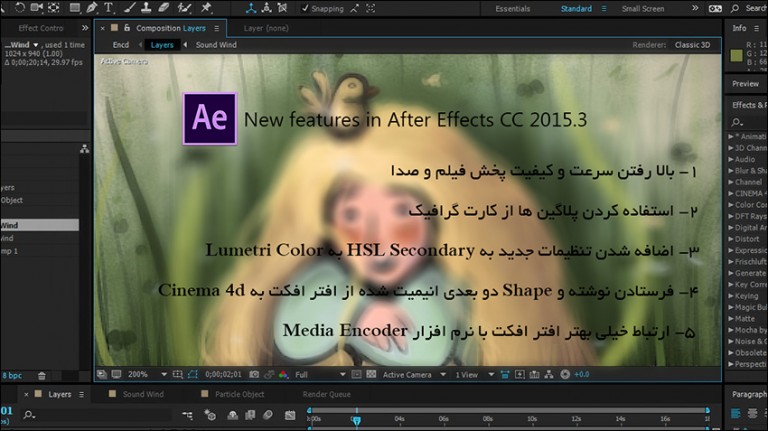Select the Clone Stamp tool
The height and width of the screenshot is (431, 768).
point(146,8)
